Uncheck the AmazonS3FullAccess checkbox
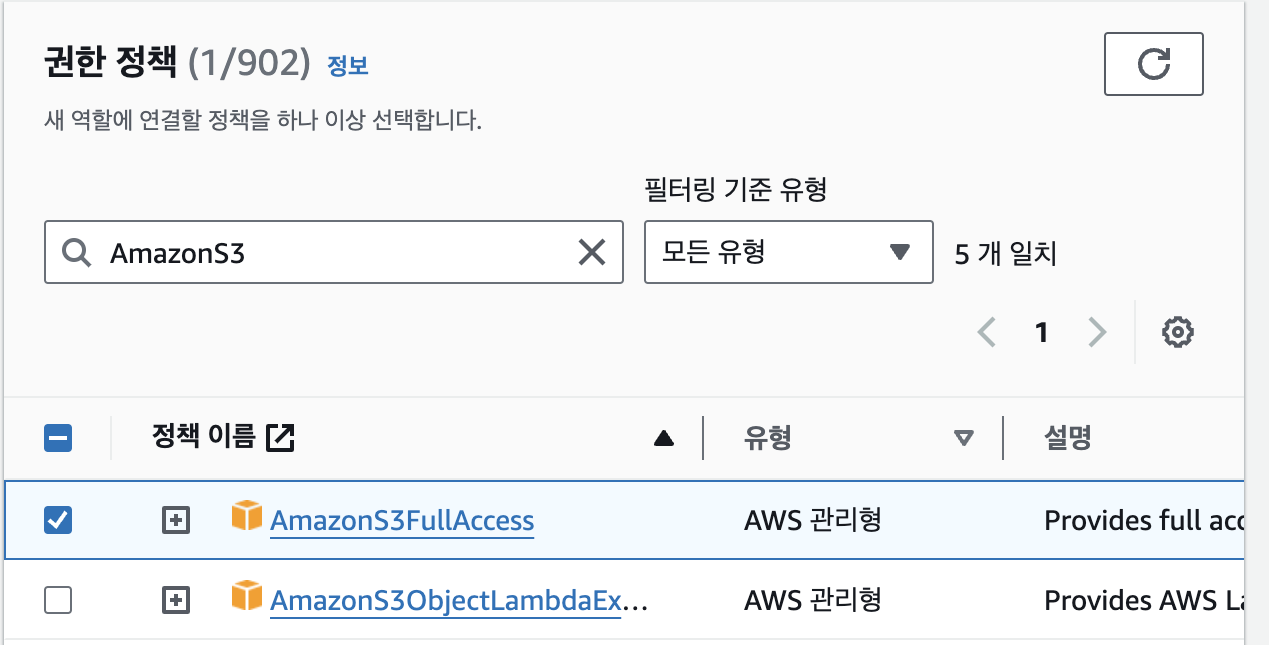The height and width of the screenshot is (645, 1269). 59,520
